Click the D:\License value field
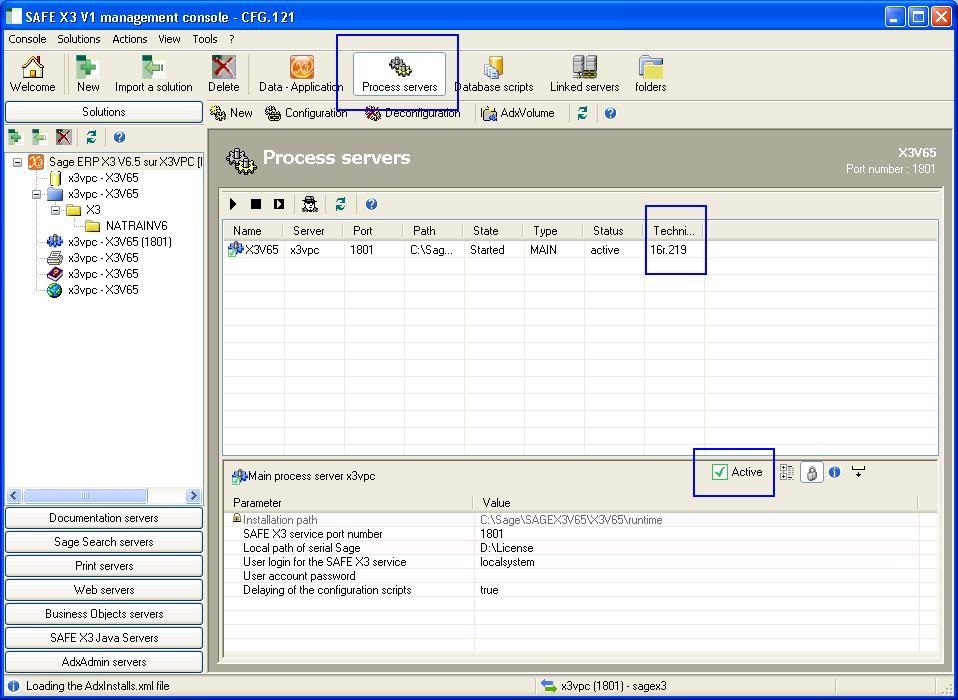Viewport: 958px width, 700px height. [697, 548]
